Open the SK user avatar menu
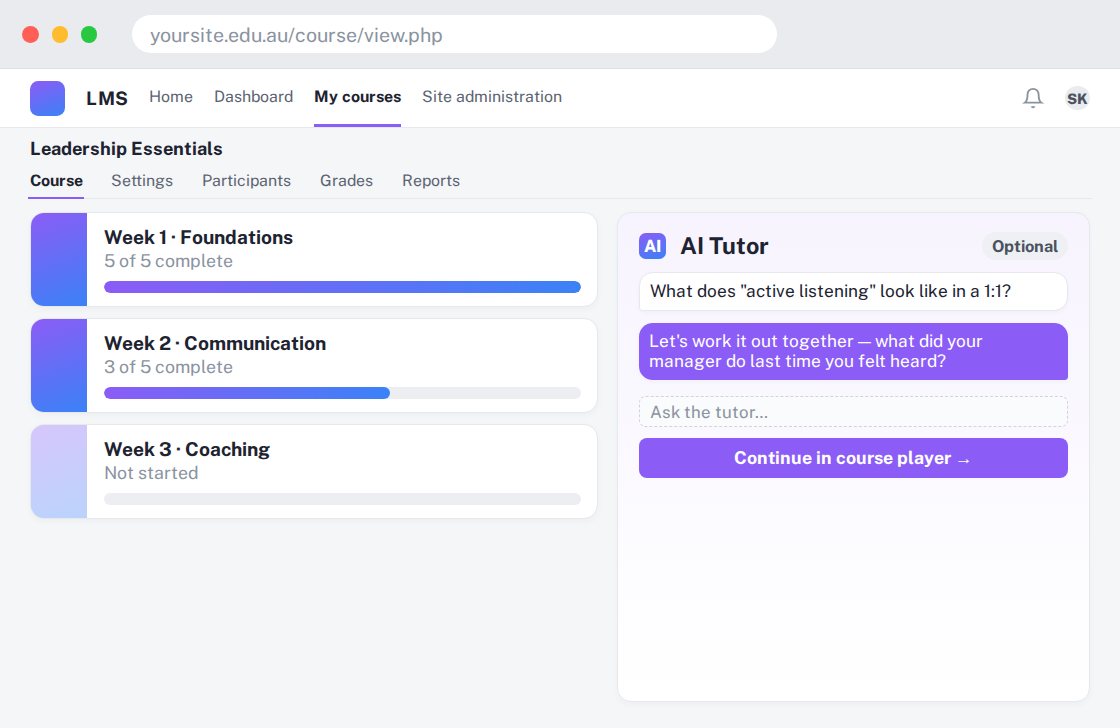 (x=1076, y=98)
